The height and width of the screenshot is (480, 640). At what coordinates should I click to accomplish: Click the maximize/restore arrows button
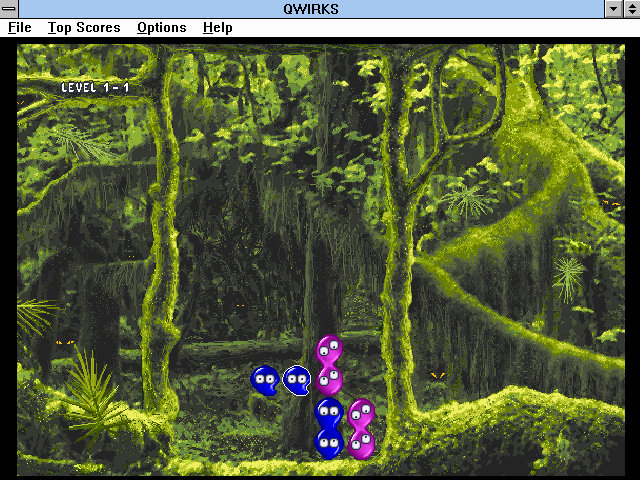click(x=631, y=9)
